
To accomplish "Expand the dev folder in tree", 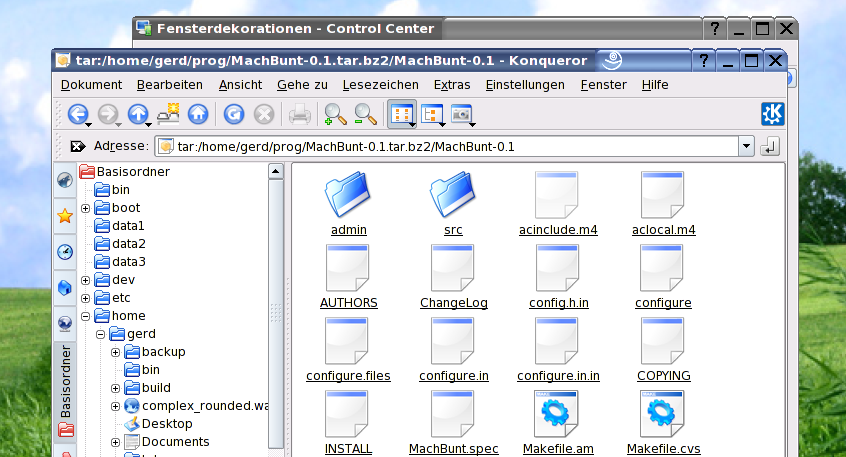I will (x=85, y=280).
